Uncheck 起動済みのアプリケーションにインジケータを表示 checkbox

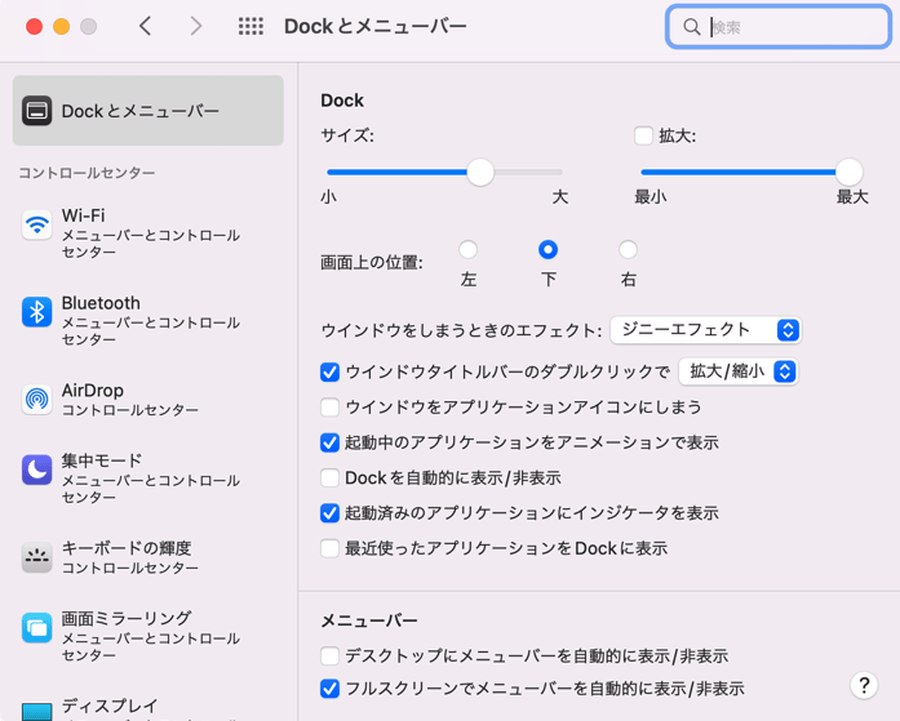pyautogui.click(x=329, y=513)
